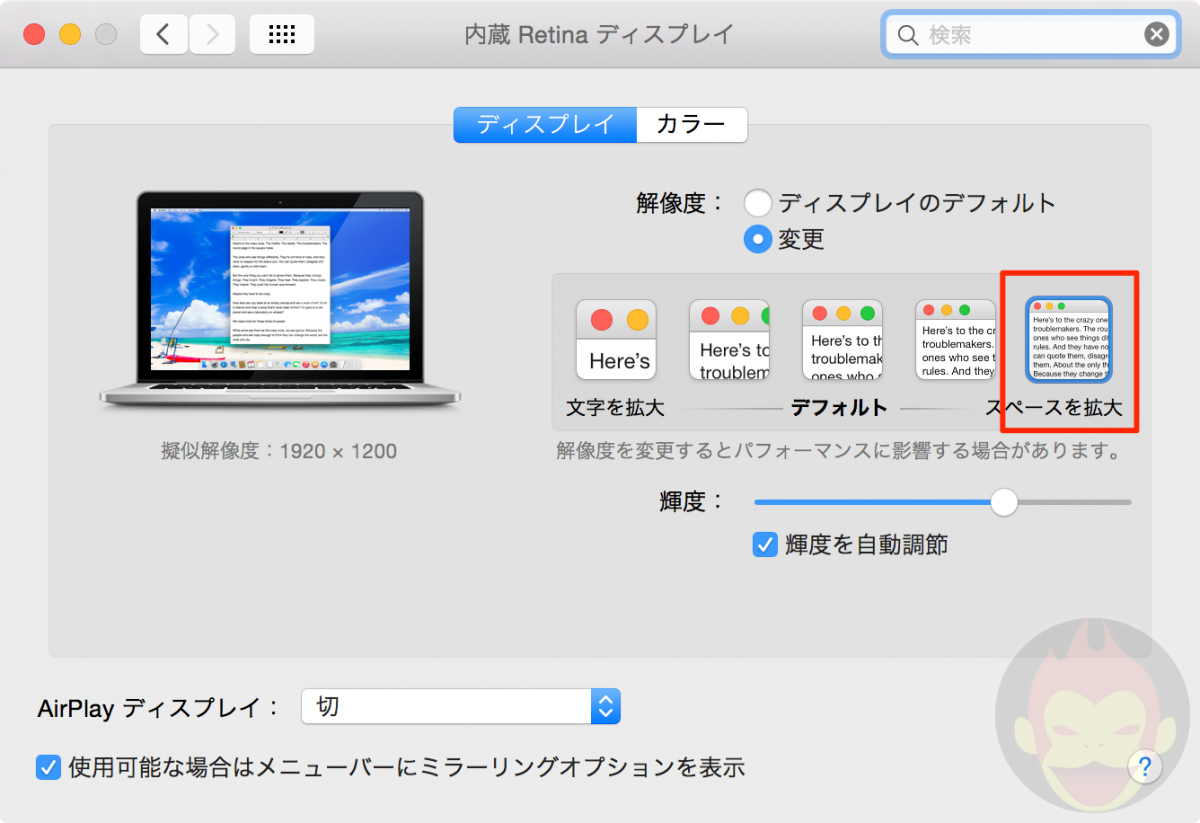The height and width of the screenshot is (823, 1200).
Task: Click the help question mark button
Action: click(1144, 767)
